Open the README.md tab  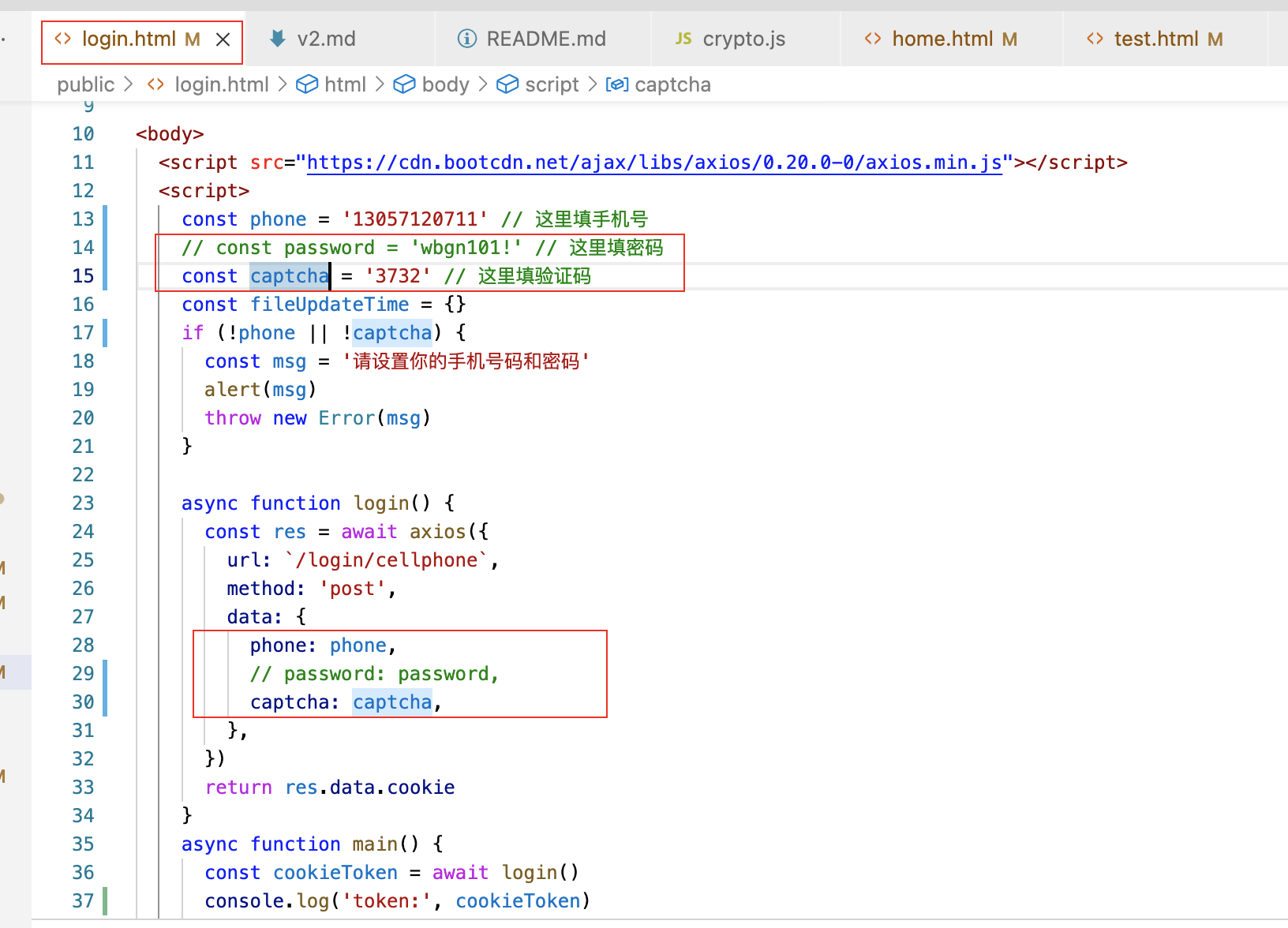pyautogui.click(x=546, y=38)
